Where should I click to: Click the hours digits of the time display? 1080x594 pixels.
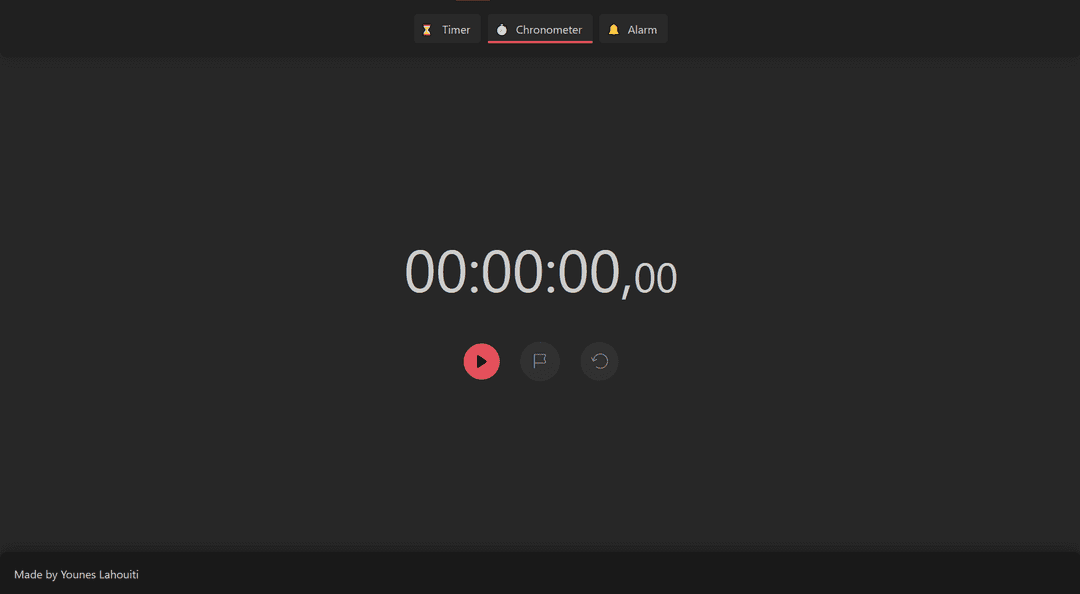tap(435, 272)
